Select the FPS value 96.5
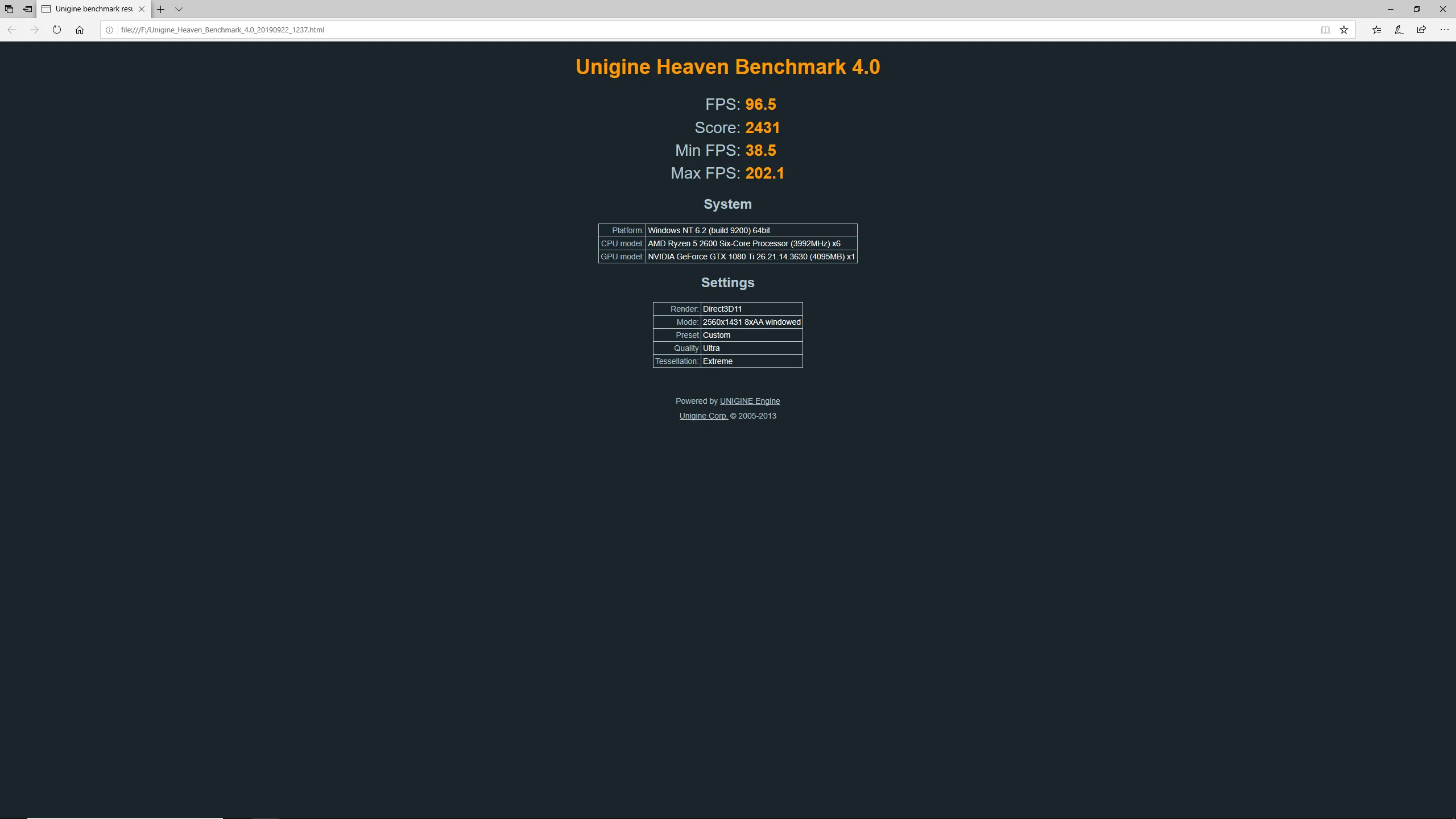 click(x=760, y=105)
